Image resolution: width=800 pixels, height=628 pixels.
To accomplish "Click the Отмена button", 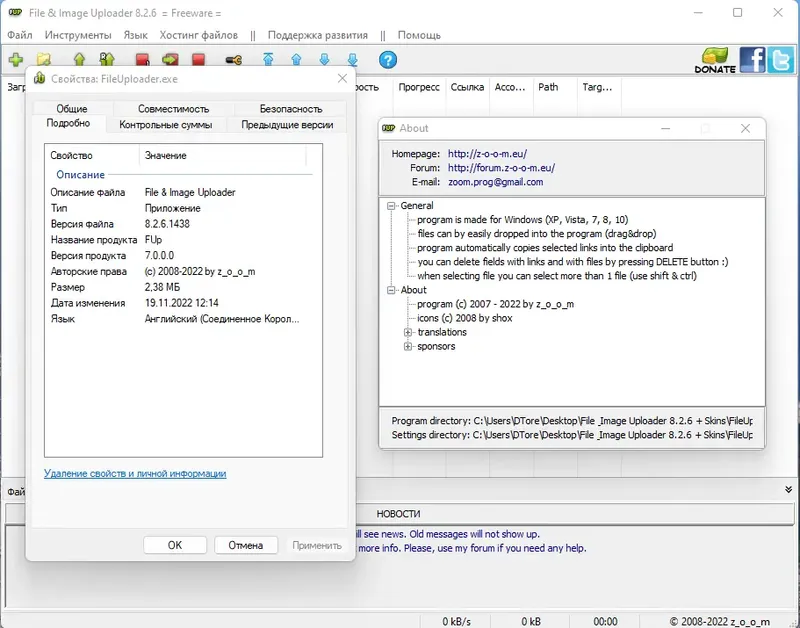I will pos(246,545).
